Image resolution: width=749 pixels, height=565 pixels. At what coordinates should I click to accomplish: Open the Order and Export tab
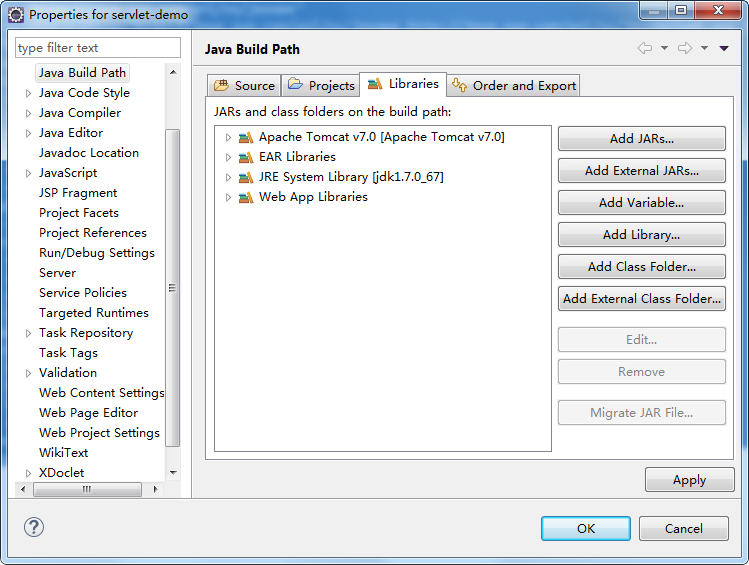pyautogui.click(x=514, y=86)
